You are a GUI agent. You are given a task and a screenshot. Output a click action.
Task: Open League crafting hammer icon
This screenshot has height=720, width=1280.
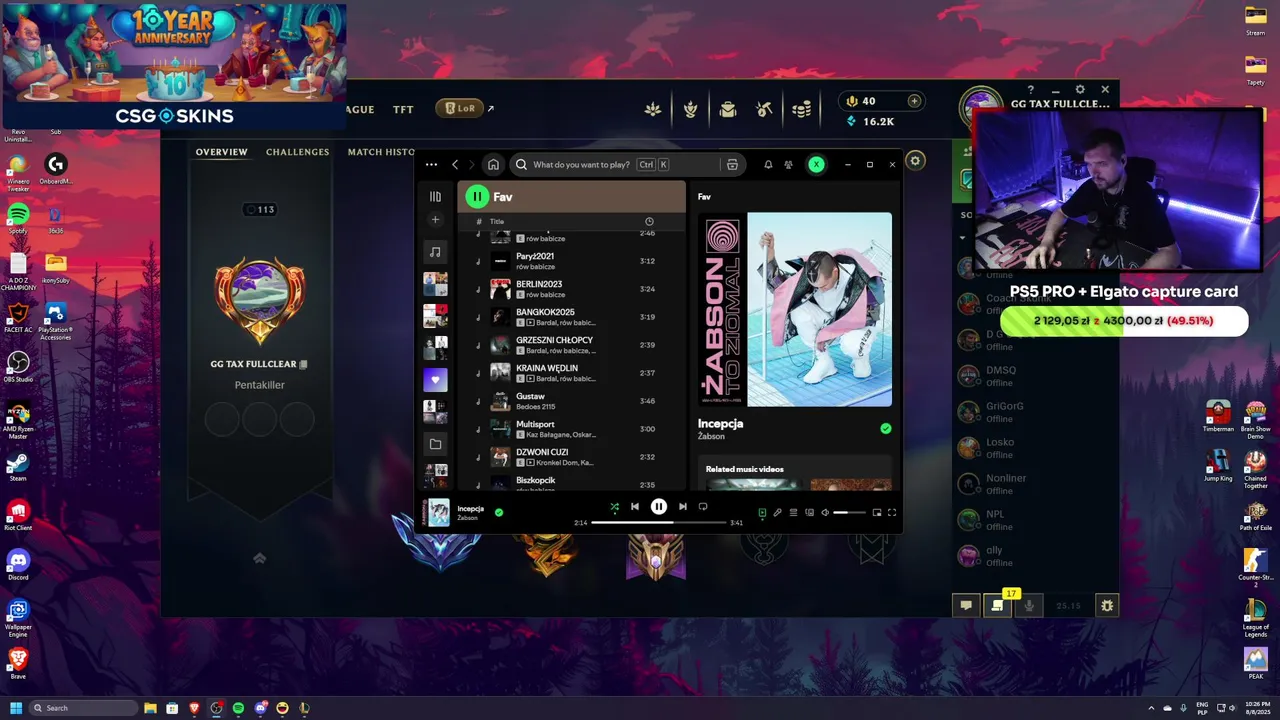(x=765, y=109)
